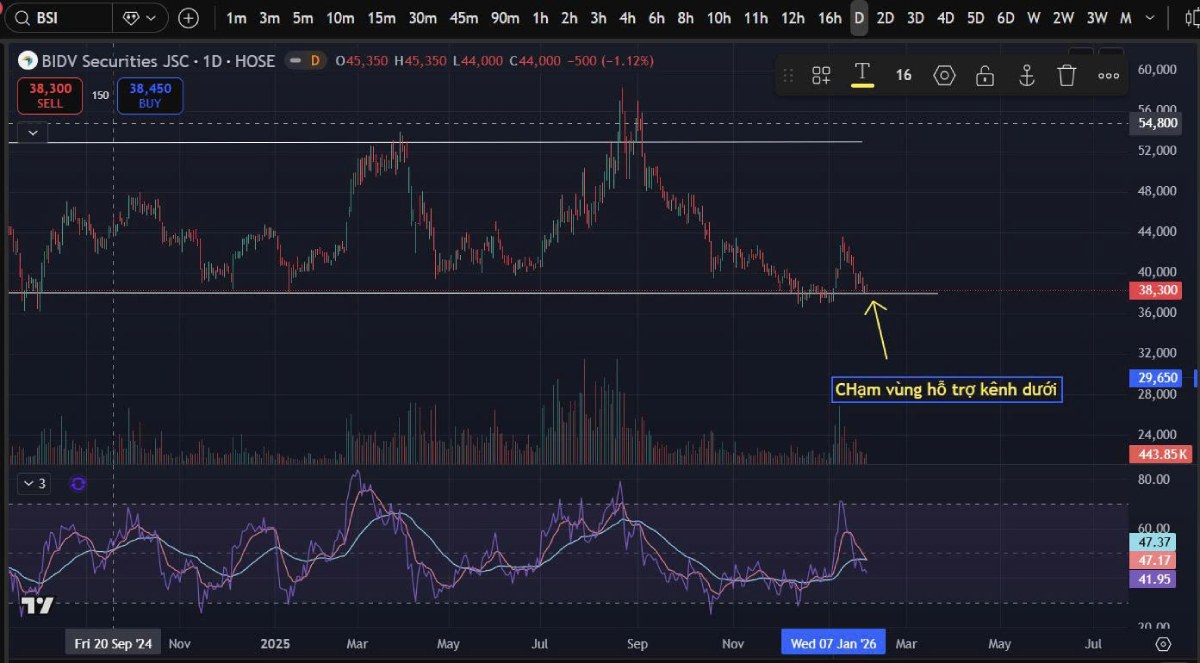Switch to the monthly M timeframe
Image resolution: width=1200 pixels, height=663 pixels.
pos(1125,17)
